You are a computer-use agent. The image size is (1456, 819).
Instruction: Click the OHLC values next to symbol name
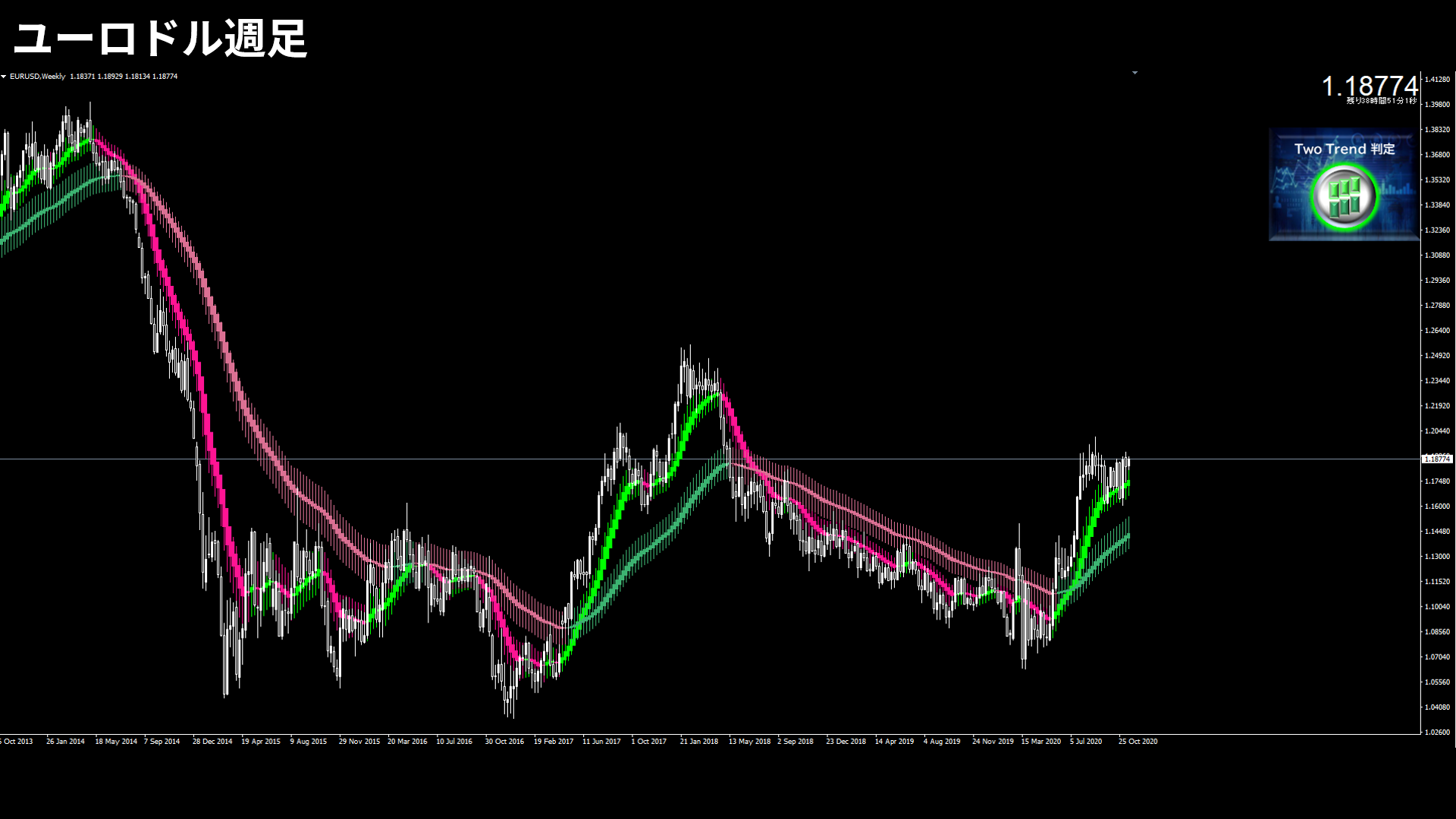pyautogui.click(x=124, y=77)
